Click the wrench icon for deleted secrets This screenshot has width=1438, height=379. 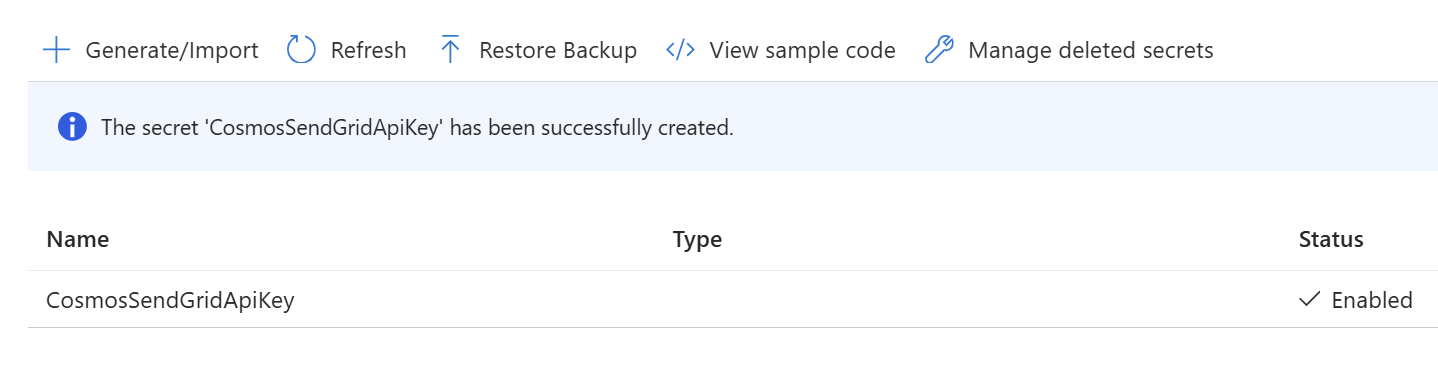pyautogui.click(x=939, y=50)
